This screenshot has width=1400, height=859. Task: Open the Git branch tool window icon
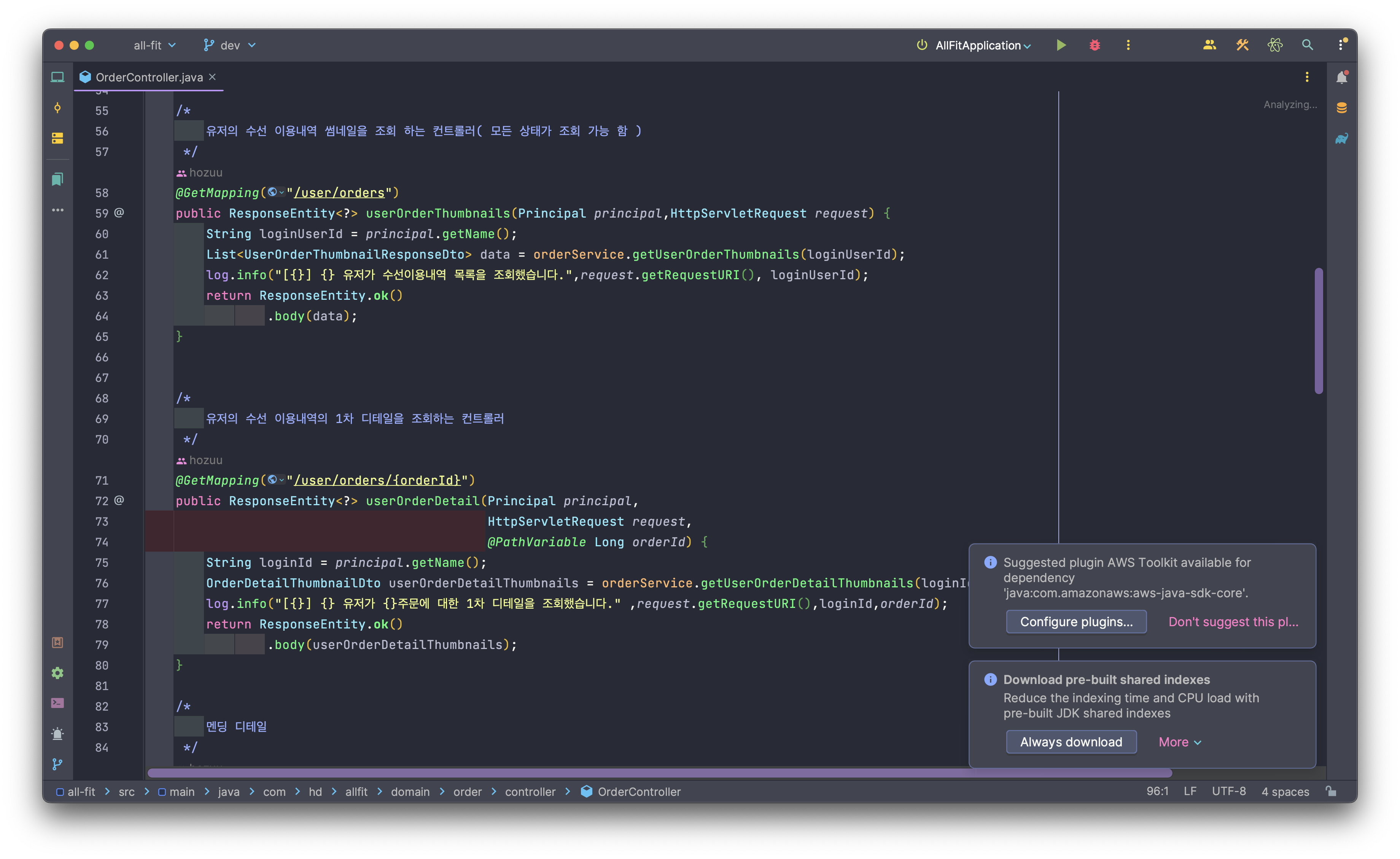coord(57,764)
